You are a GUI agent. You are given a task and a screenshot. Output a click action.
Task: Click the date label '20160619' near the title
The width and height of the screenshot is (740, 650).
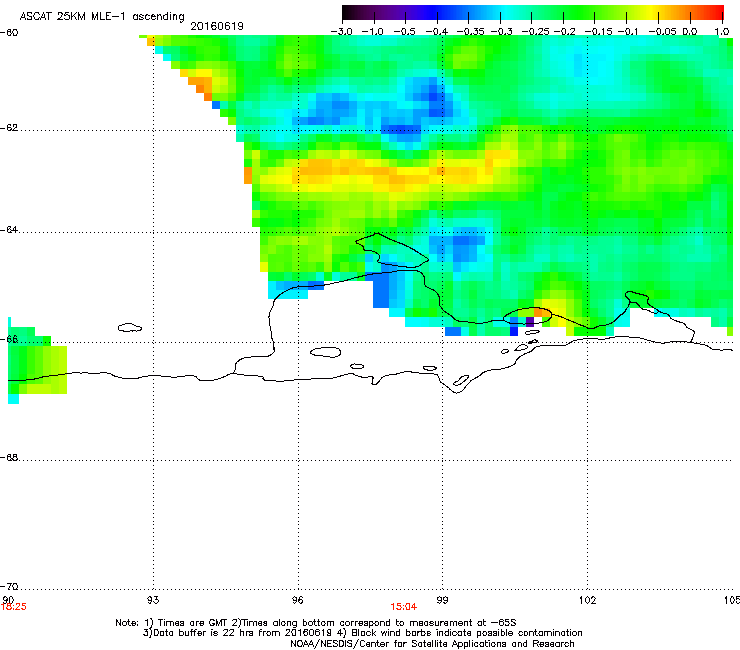(x=217, y=26)
